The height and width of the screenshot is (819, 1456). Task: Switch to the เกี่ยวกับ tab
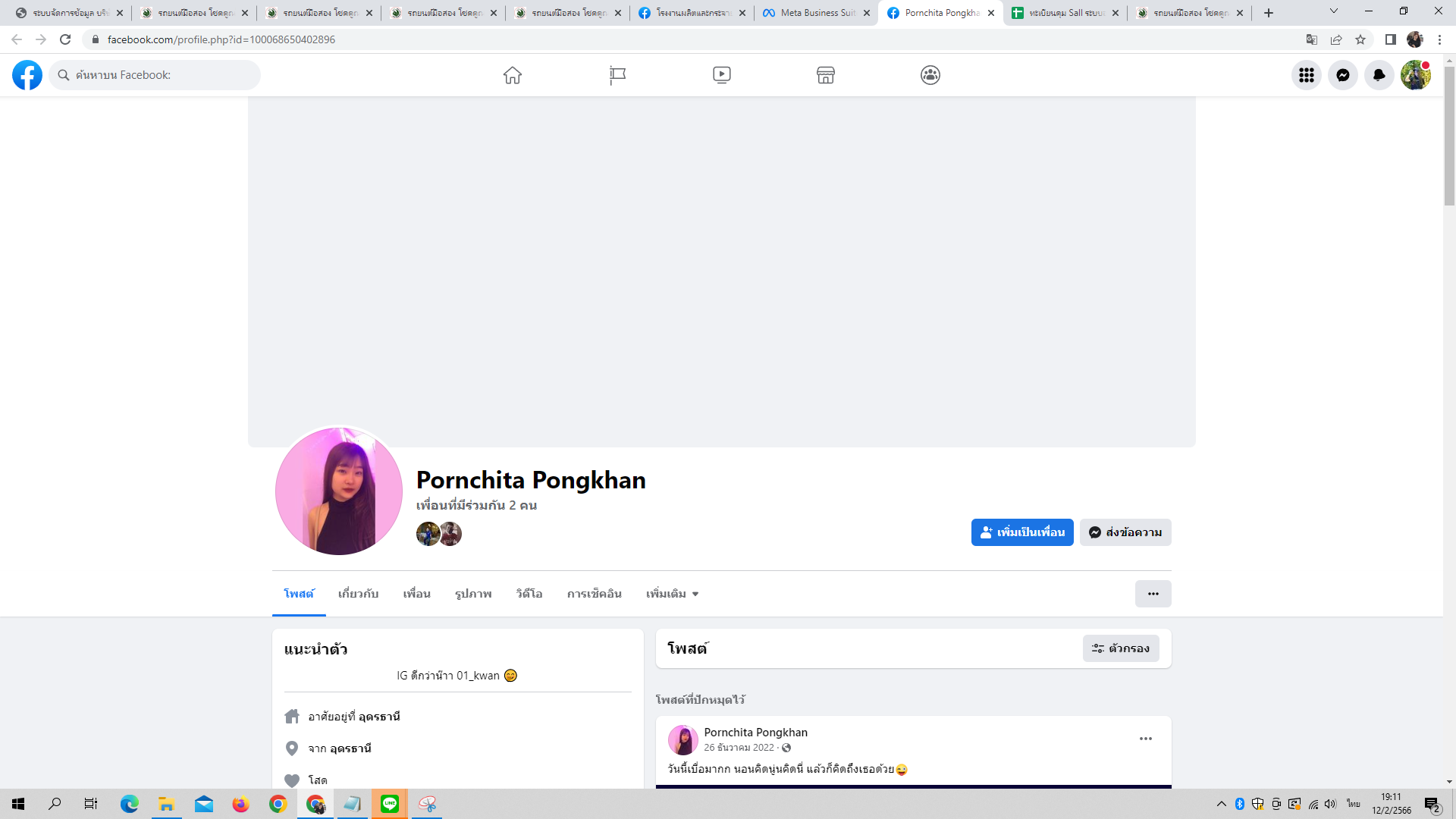click(x=358, y=594)
